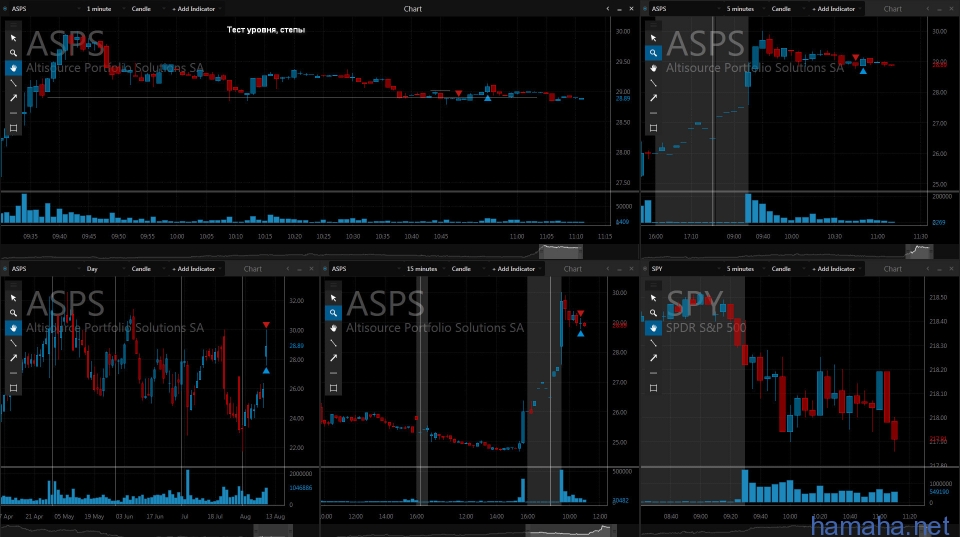The height and width of the screenshot is (537, 960).
Task: Click navigator scrollbar thumb under top-right ASPS chart
Action: [919, 251]
